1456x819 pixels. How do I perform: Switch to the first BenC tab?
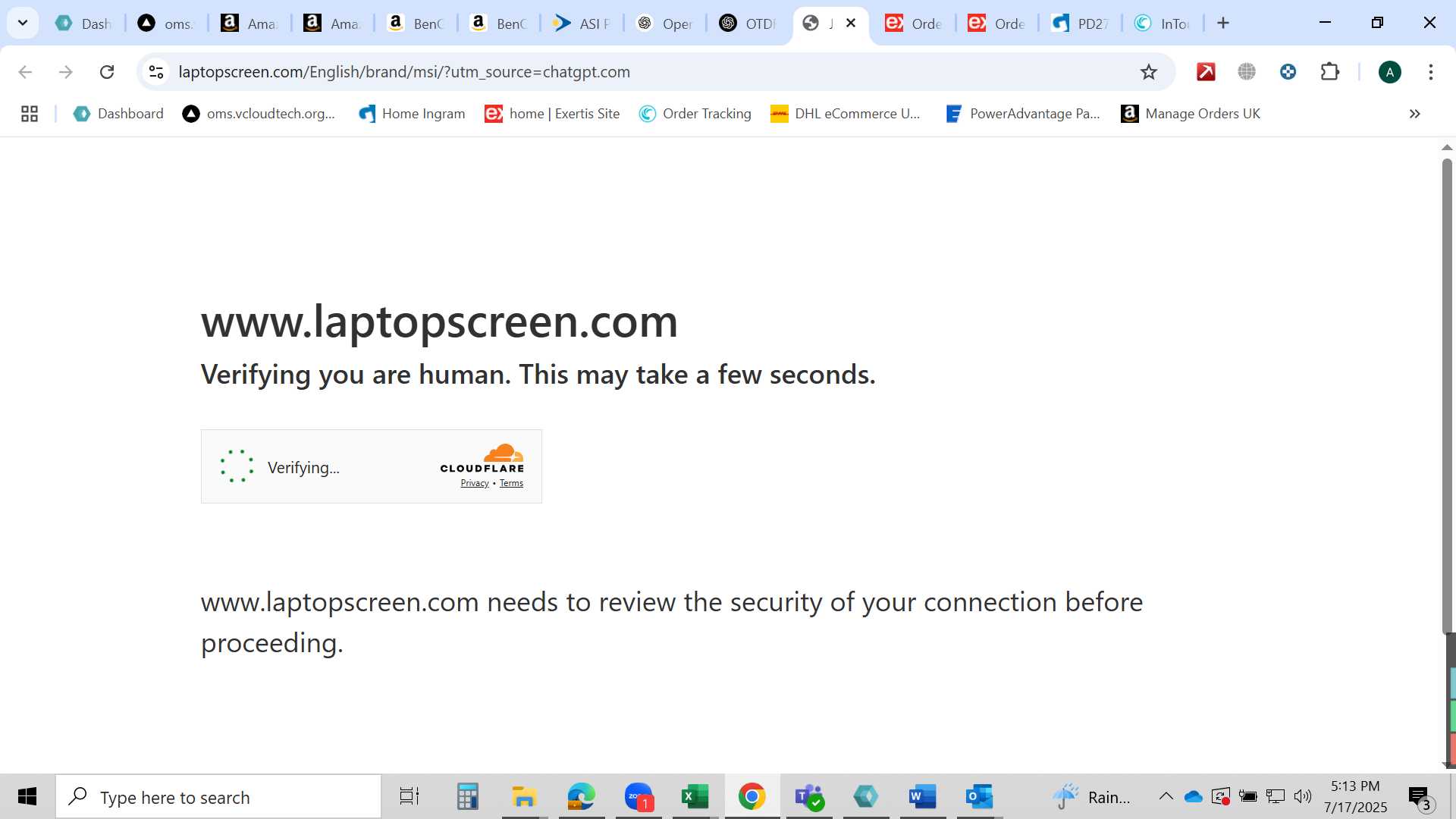[415, 24]
